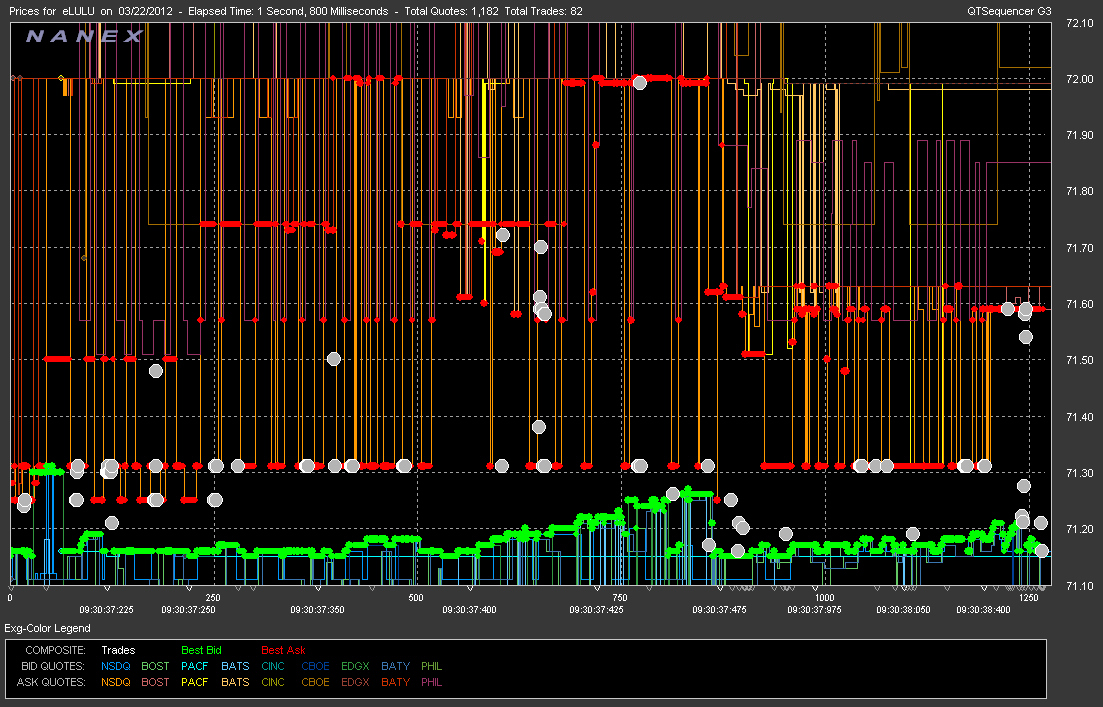
Task: Click the BID QUOTES: row label
Action: click(x=53, y=666)
